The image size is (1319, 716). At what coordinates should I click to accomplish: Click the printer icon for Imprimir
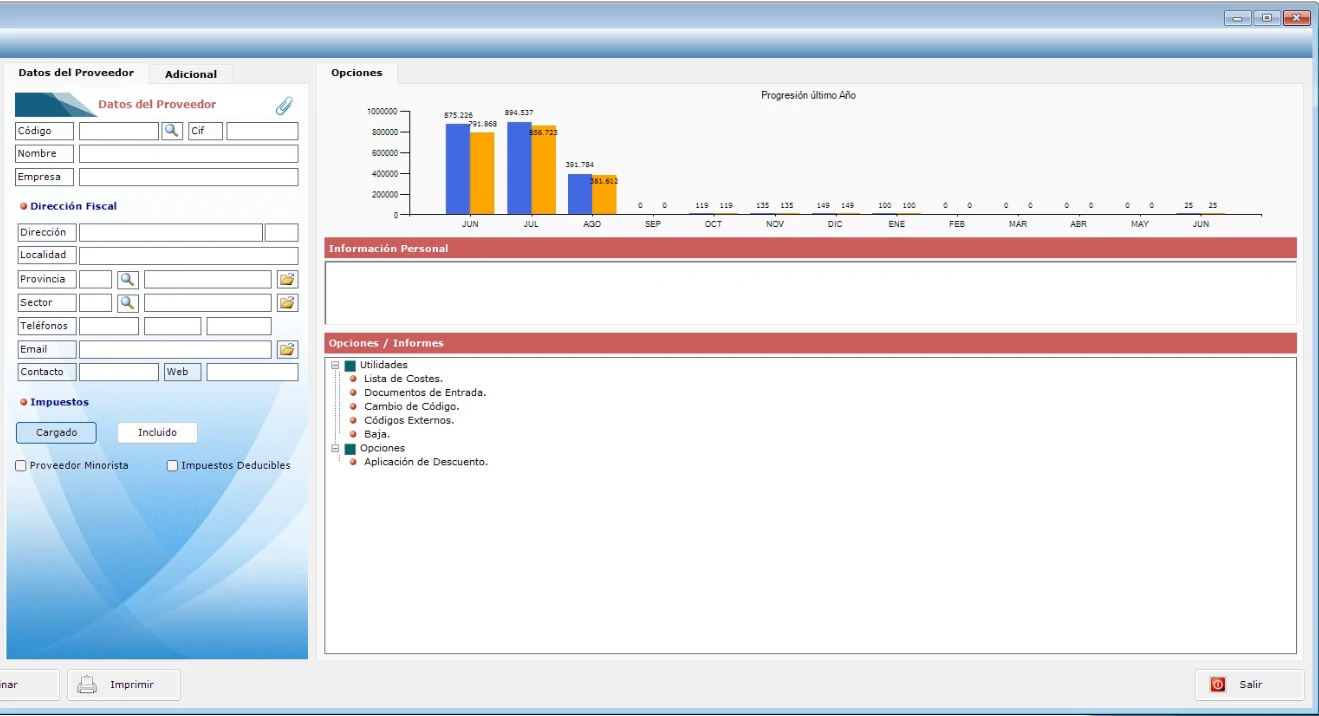coord(87,685)
